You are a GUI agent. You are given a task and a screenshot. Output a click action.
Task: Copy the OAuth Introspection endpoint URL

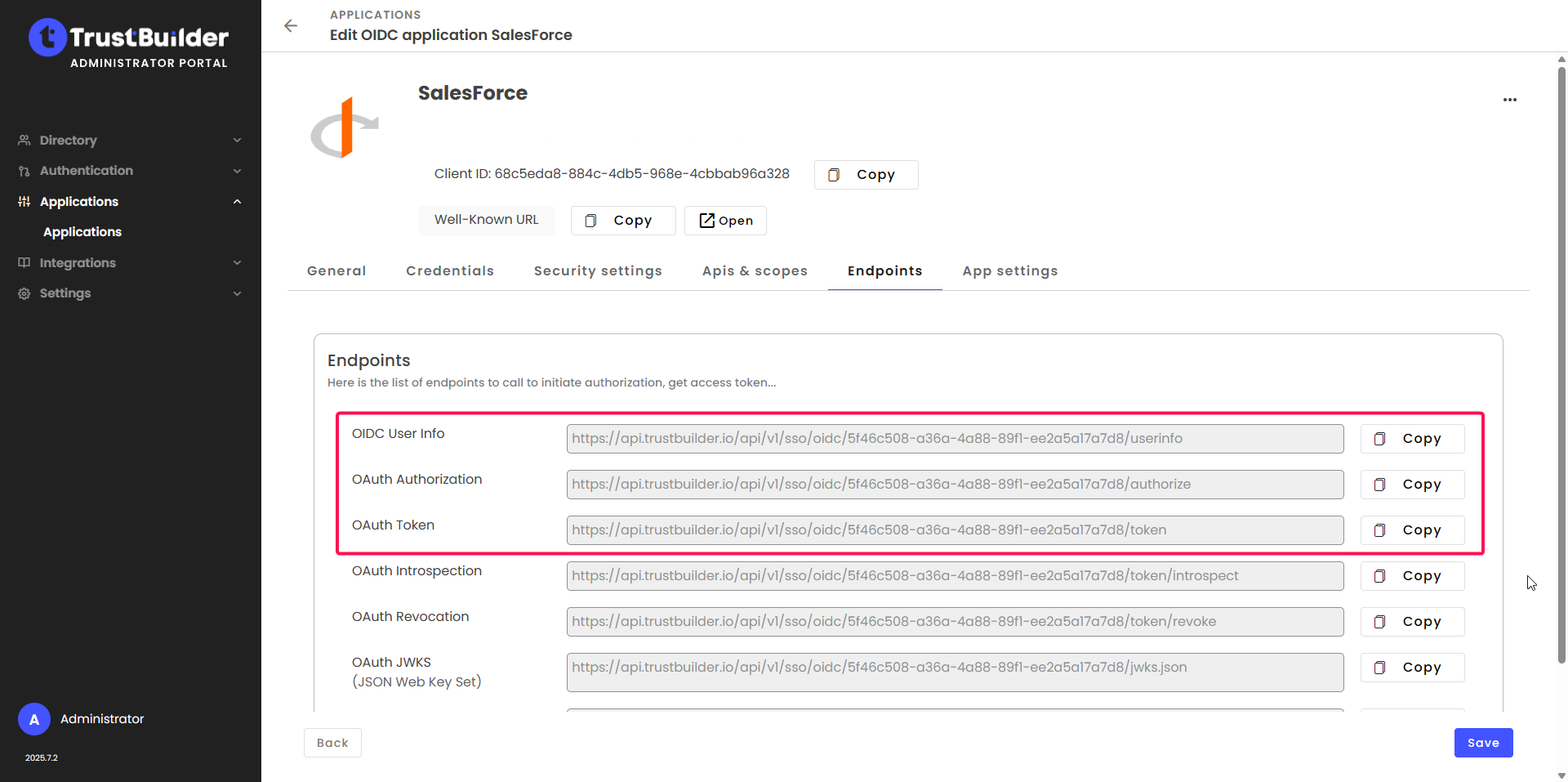pyautogui.click(x=1412, y=576)
